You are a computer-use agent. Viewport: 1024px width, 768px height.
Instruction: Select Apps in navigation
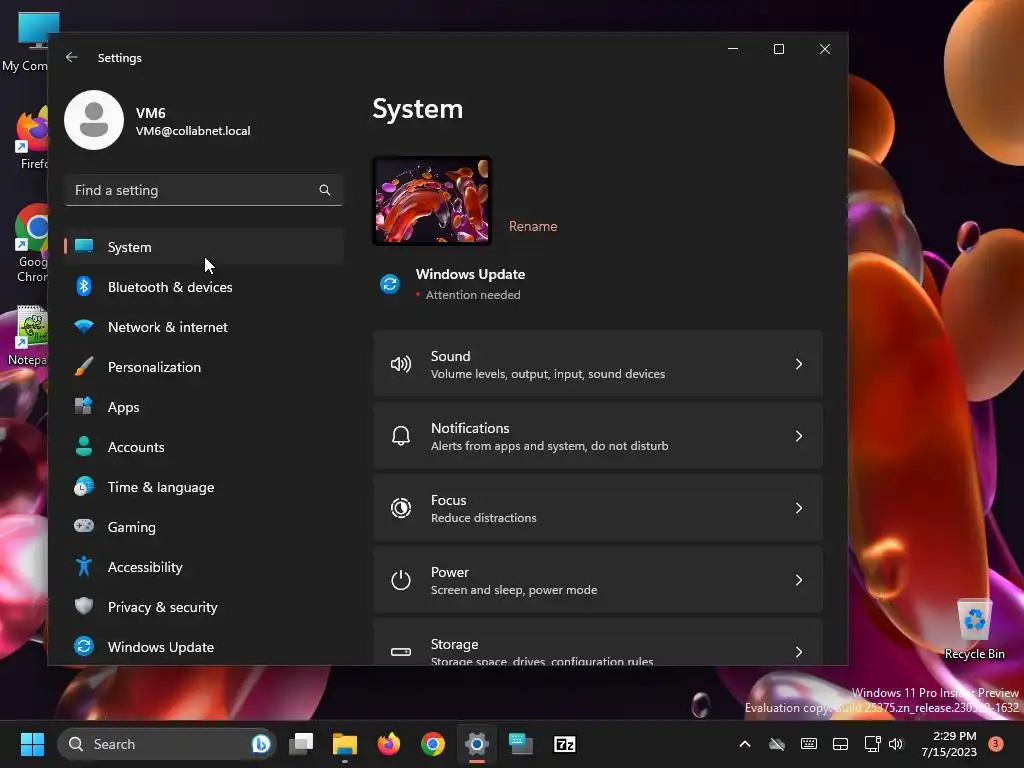point(204,407)
